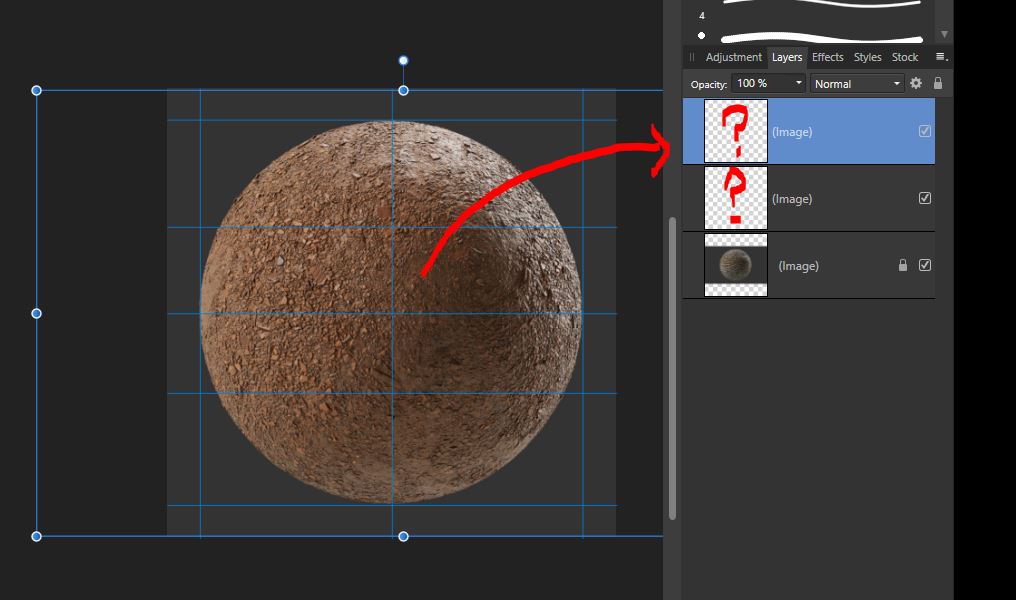
Task: Click the triangle below the brushes panel scrollbar
Action: point(943,33)
